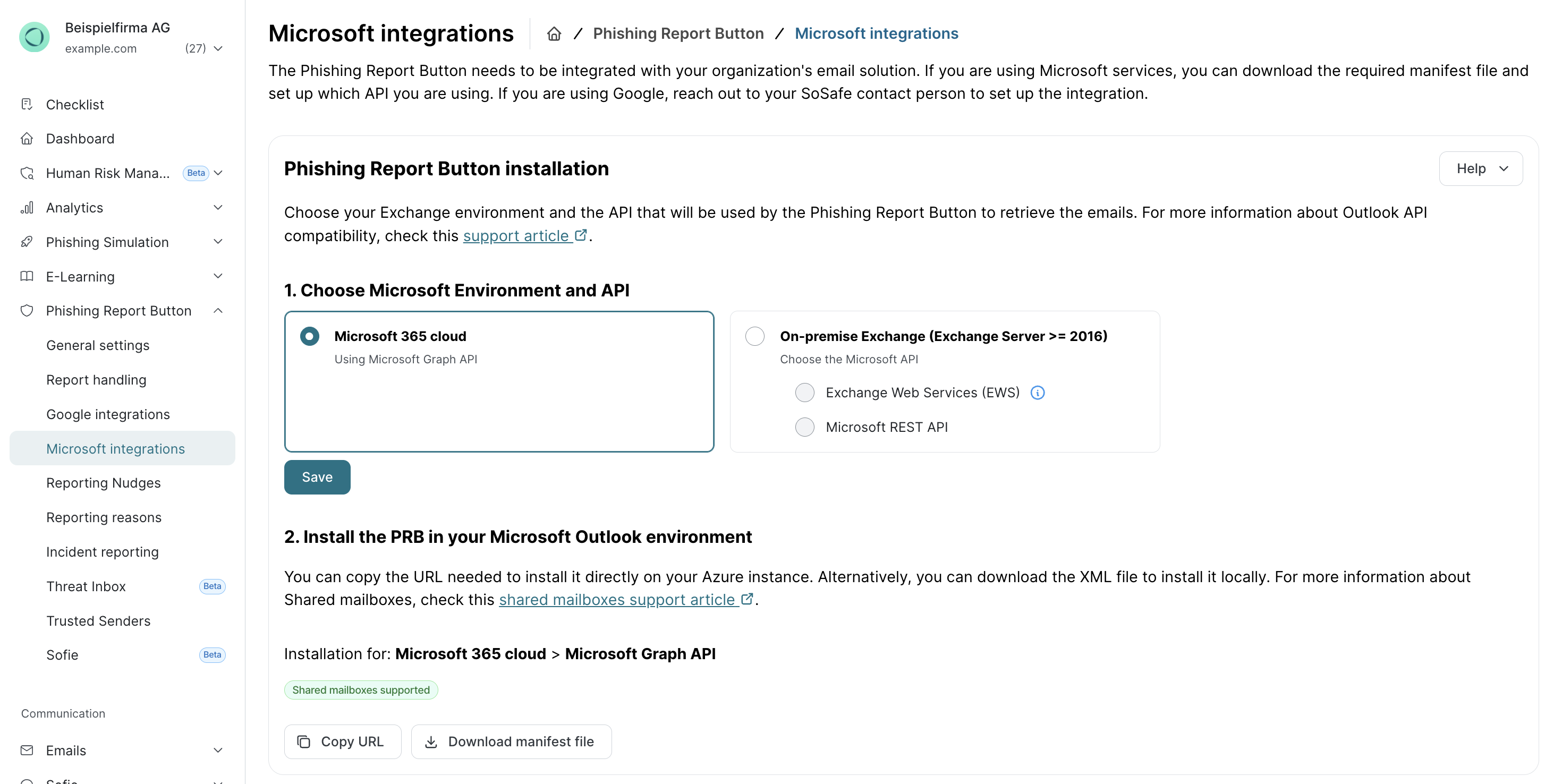Click the Emails envelope icon
This screenshot has width=1562, height=784.
tap(27, 751)
